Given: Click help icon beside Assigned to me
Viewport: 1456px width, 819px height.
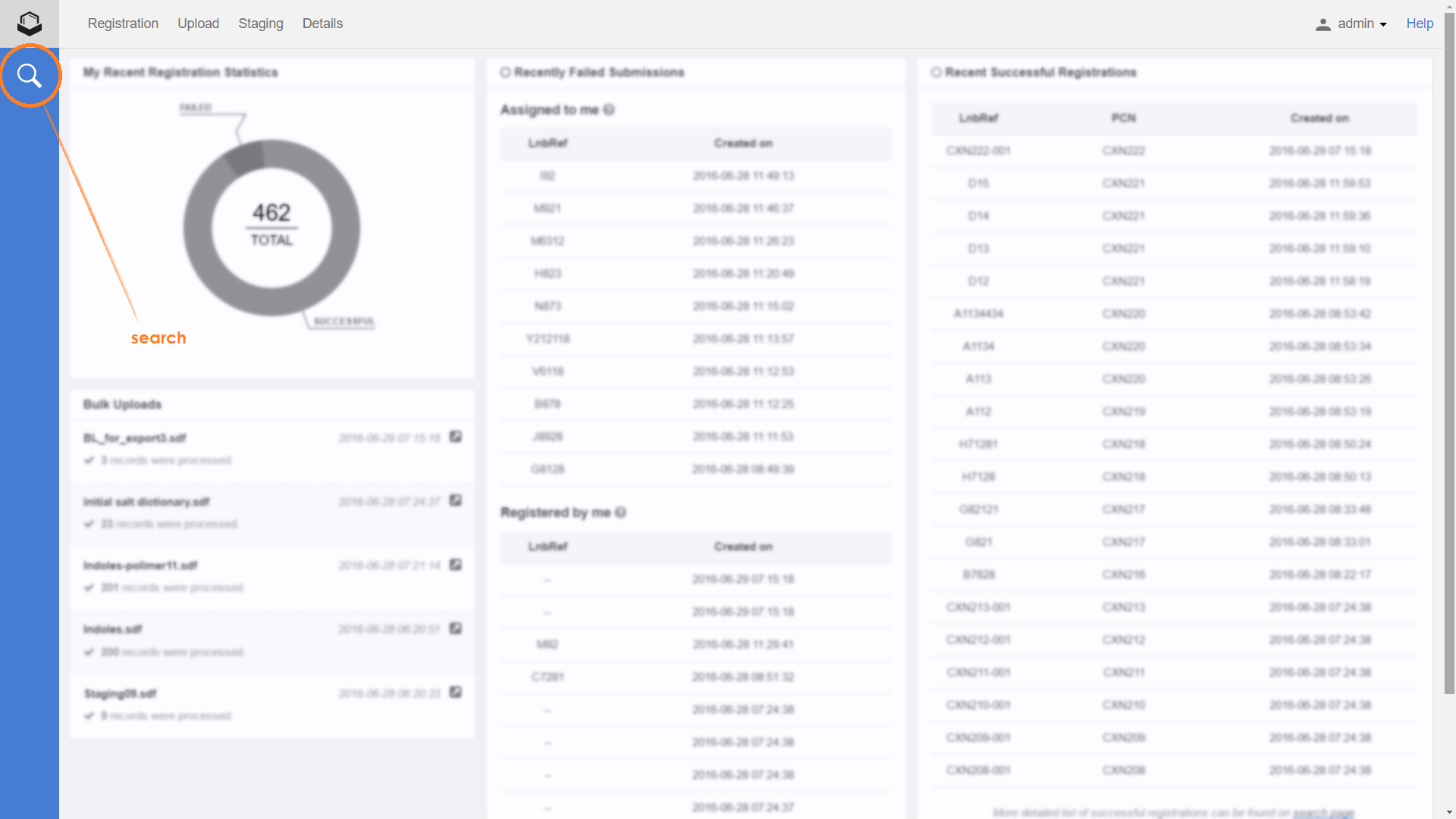Looking at the screenshot, I should point(609,110).
